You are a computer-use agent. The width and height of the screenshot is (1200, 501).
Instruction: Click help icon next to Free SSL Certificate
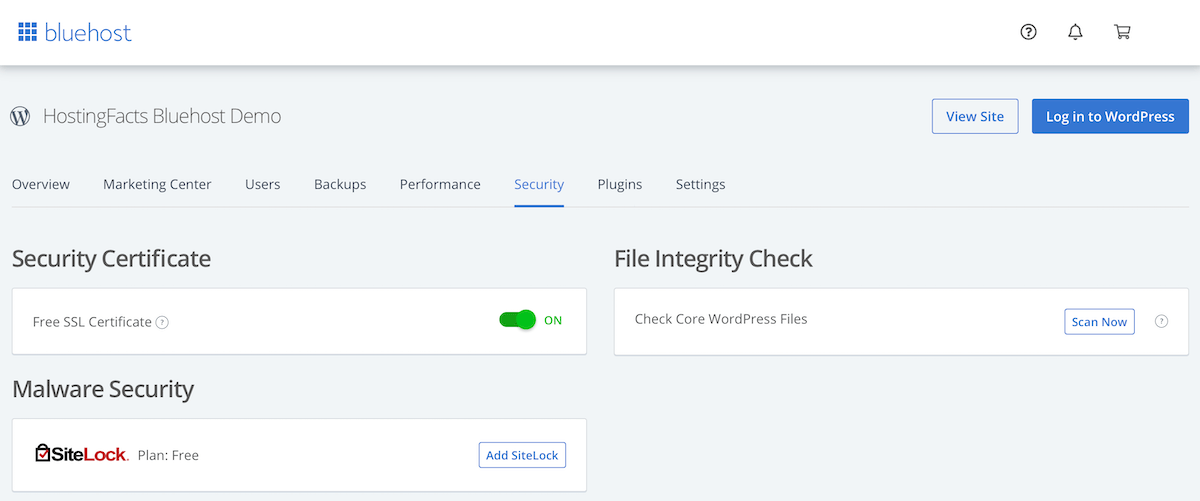(162, 322)
